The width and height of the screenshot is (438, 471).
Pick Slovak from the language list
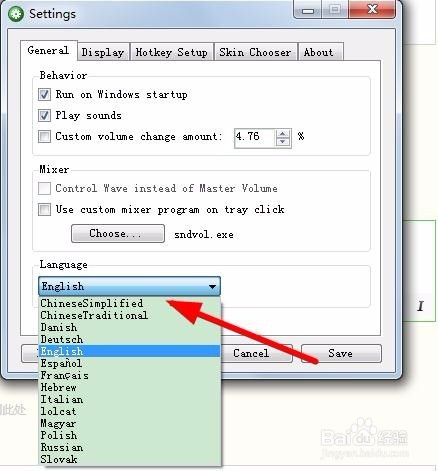pos(130,459)
